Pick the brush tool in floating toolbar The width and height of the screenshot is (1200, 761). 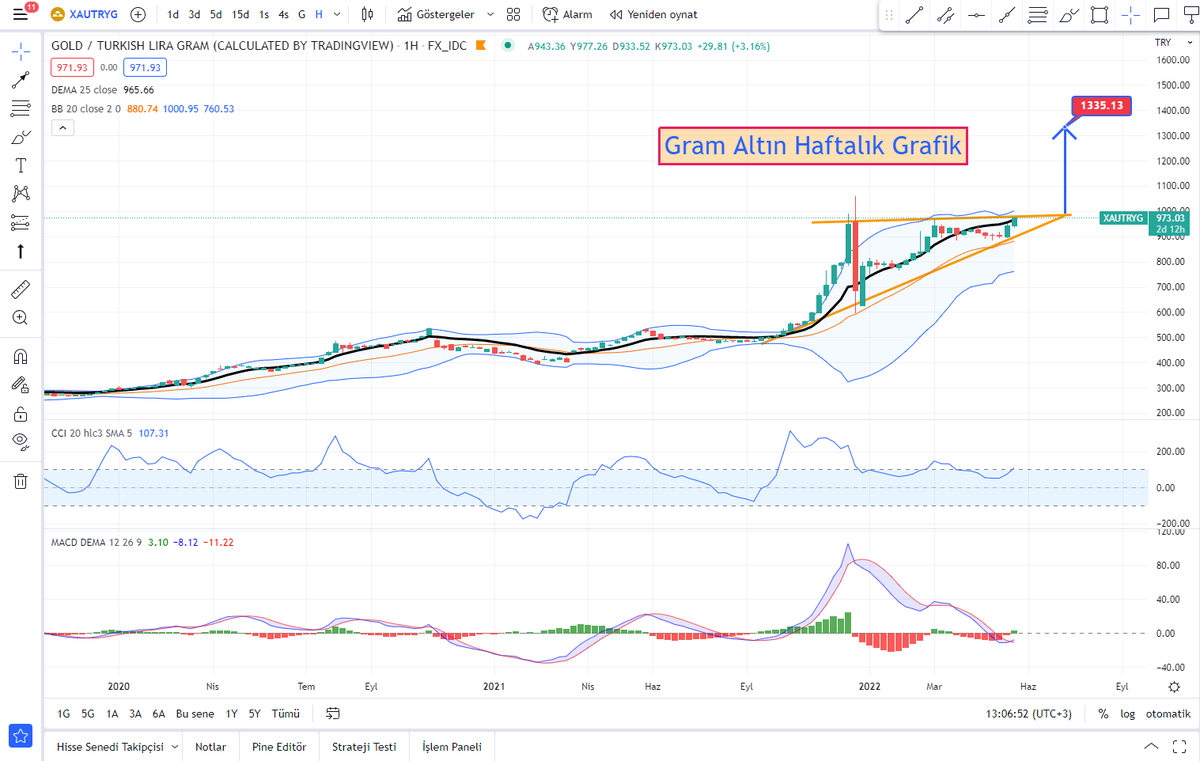(1069, 15)
